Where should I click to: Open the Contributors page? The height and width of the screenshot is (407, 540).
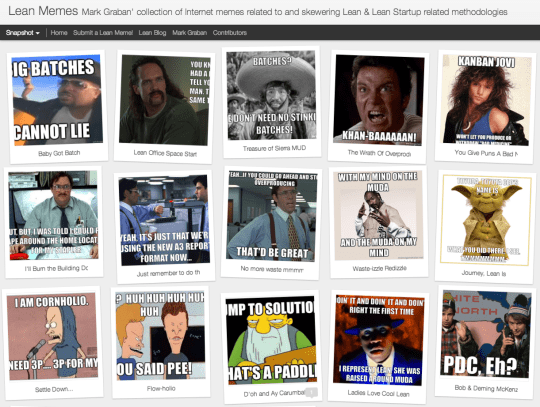click(230, 33)
